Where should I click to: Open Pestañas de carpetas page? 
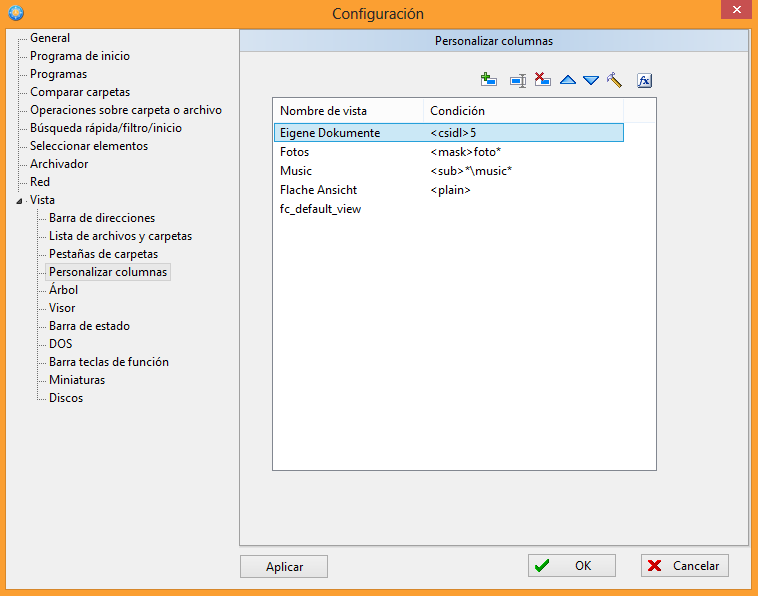(103, 254)
